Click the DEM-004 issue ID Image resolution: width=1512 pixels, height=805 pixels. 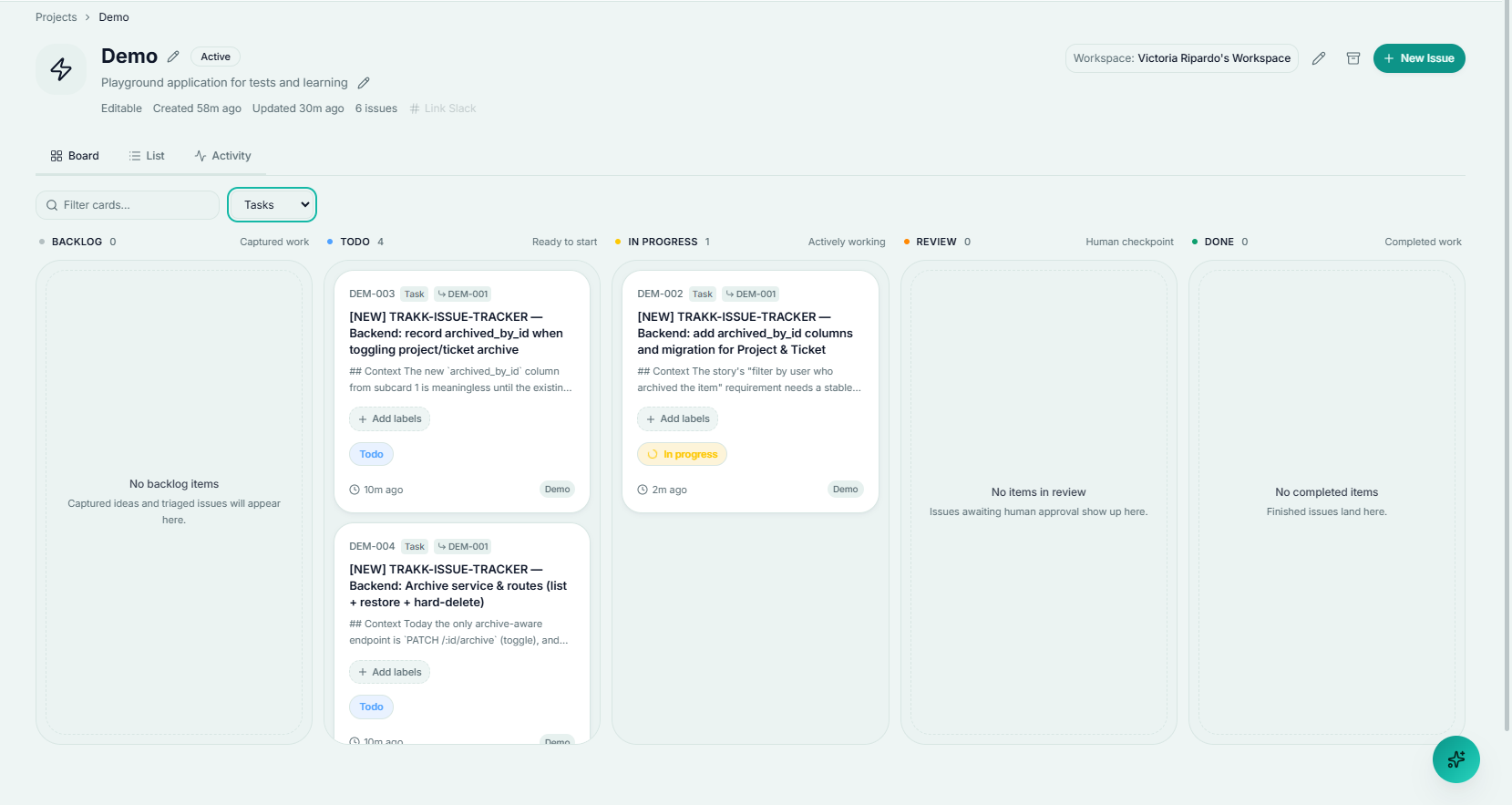[372, 546]
